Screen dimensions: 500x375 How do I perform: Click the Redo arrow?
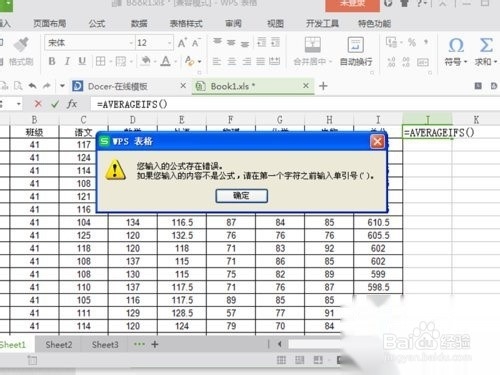click(46, 86)
